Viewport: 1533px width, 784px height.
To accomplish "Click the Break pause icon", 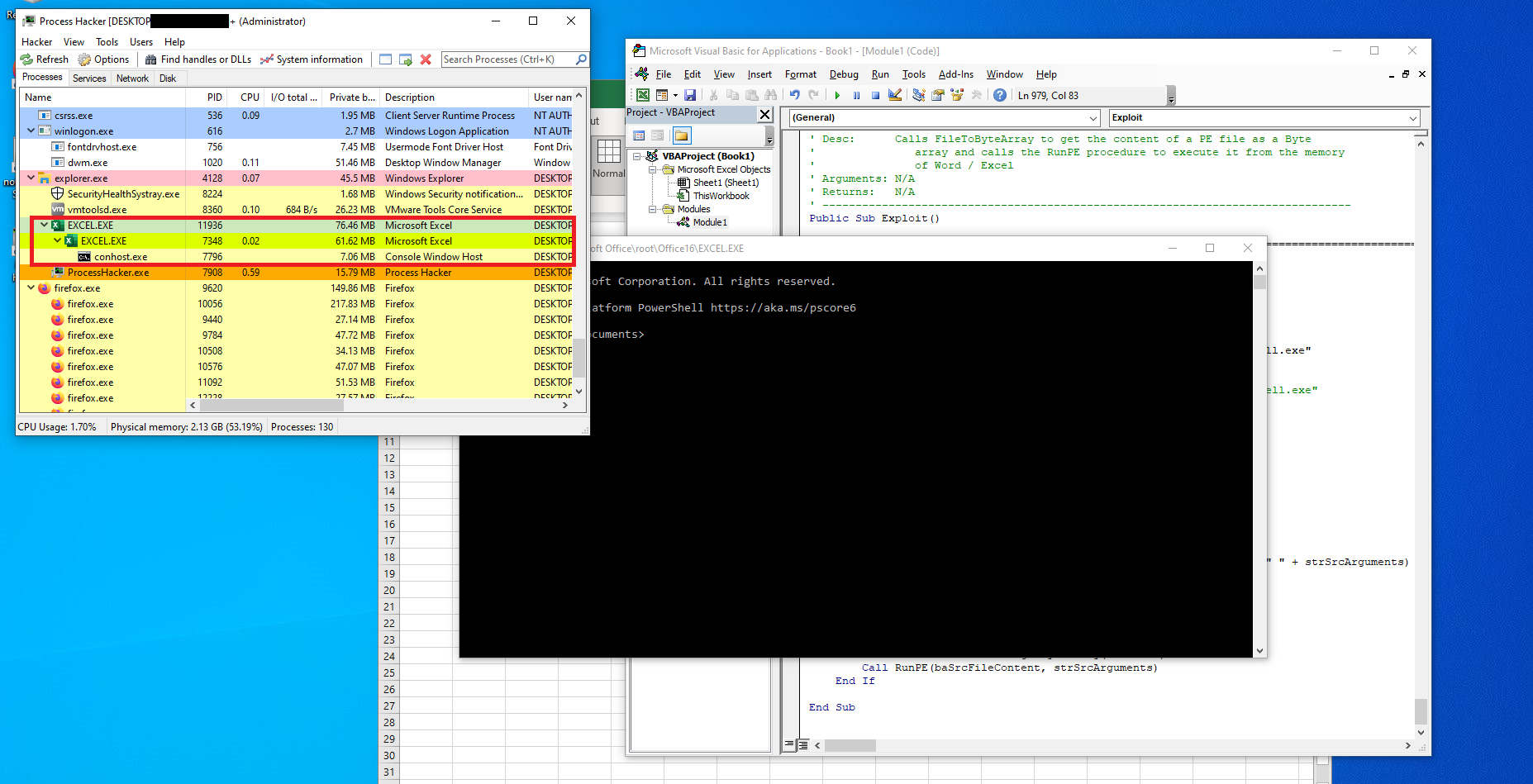I will point(856,95).
